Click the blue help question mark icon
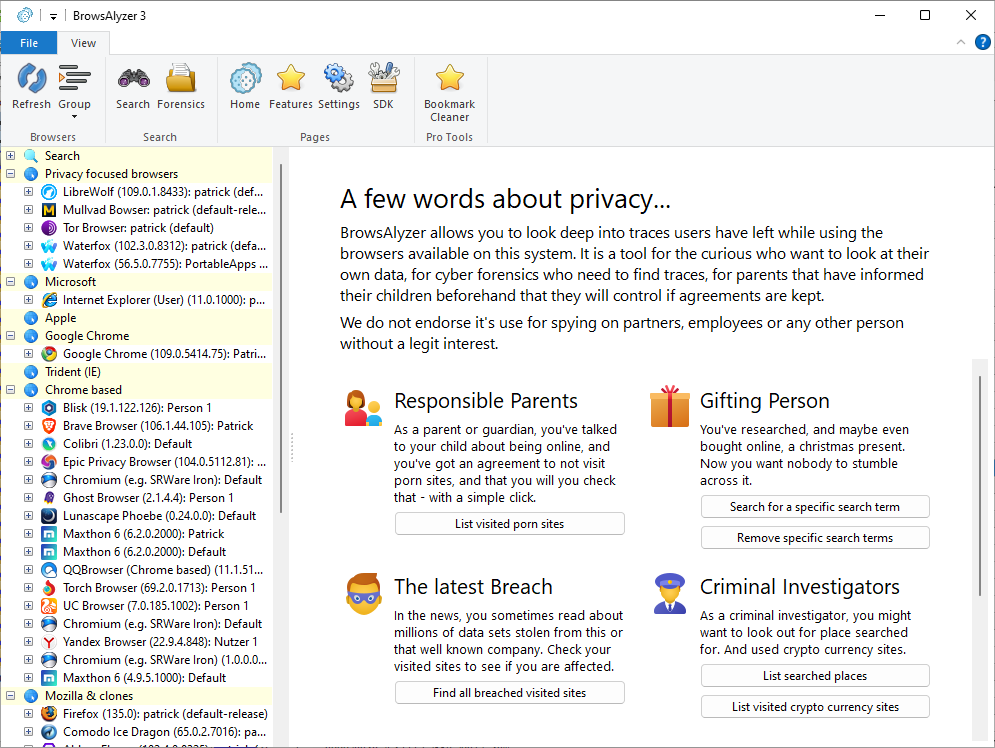Screen dimensions: 995x748 (x=982, y=43)
